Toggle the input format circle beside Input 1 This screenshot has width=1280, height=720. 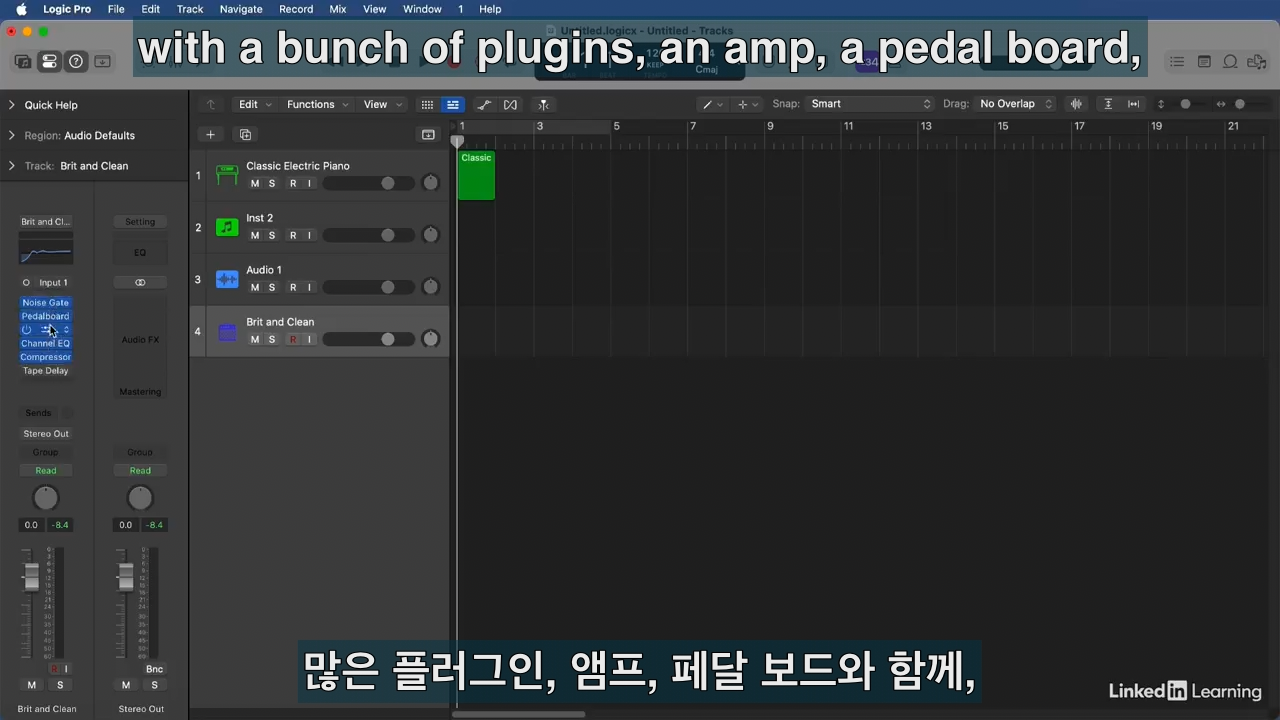26,283
